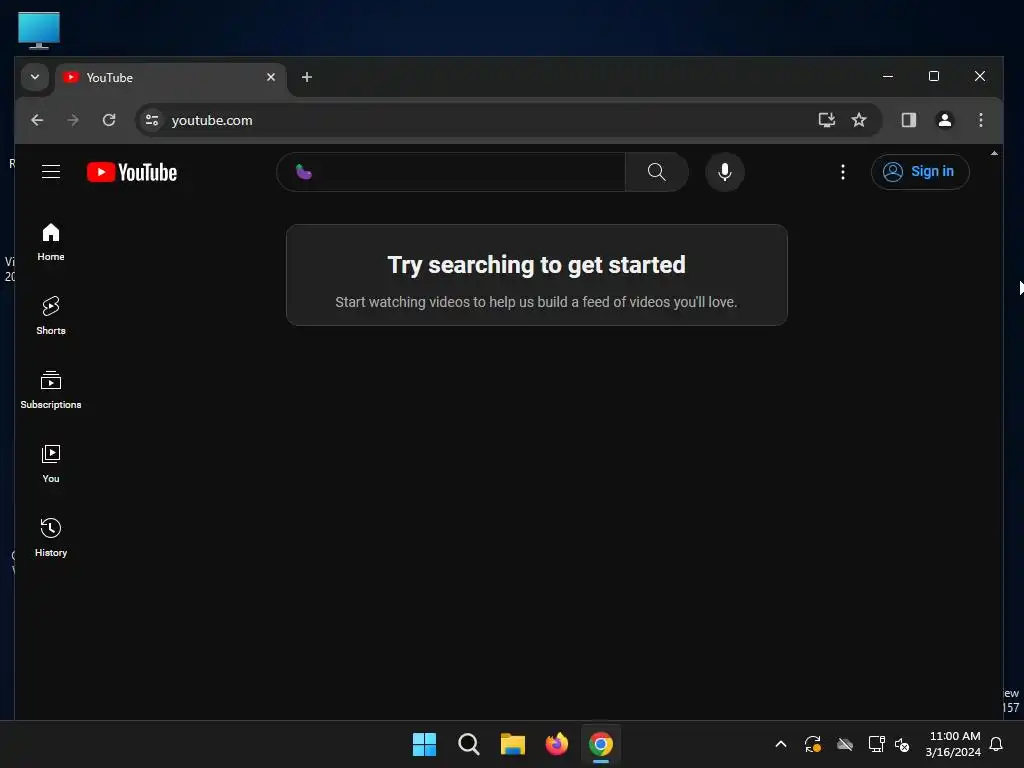Image resolution: width=1024 pixels, height=768 pixels.
Task: Launch Firefox from the taskbar
Action: coord(556,744)
